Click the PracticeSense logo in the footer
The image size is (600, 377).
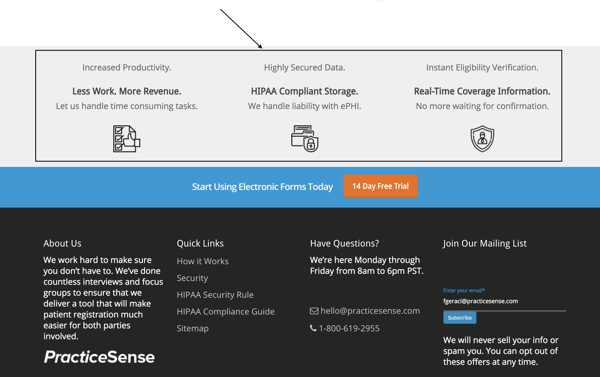(99, 357)
